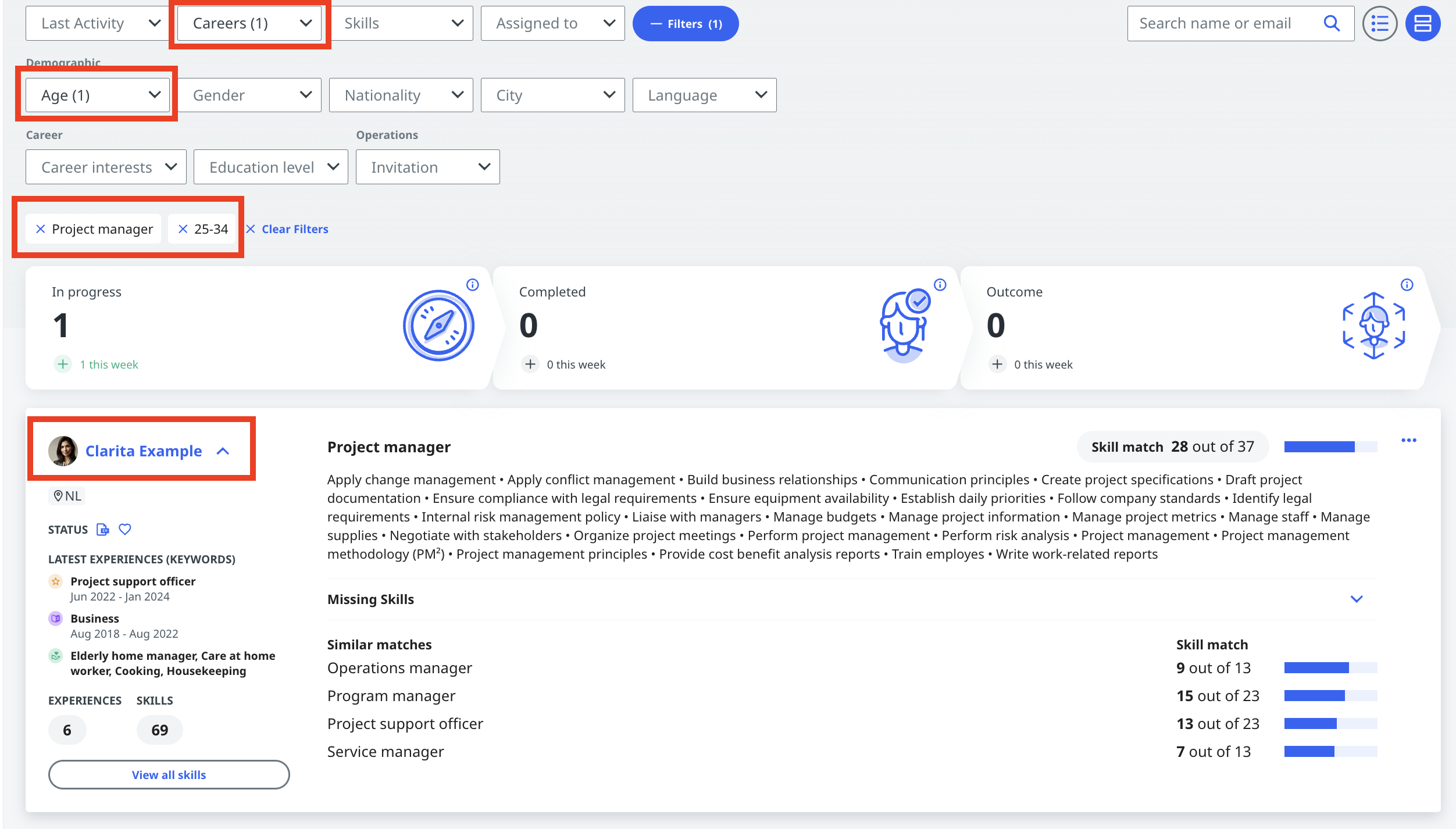This screenshot has height=829, width=1456.
Task: Click the compass/navigation career icon
Action: (x=439, y=325)
